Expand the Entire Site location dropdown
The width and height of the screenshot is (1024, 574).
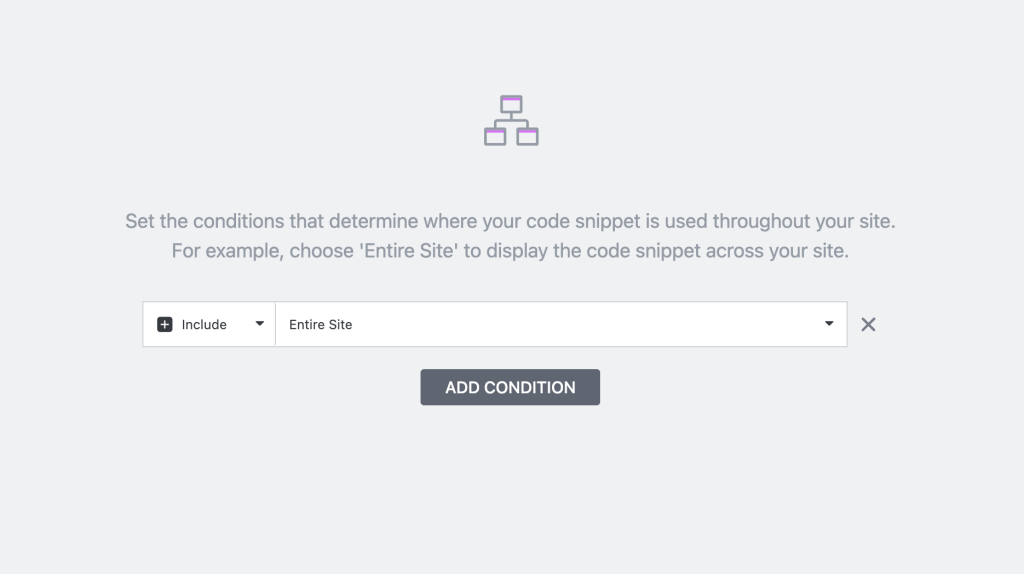(x=561, y=324)
